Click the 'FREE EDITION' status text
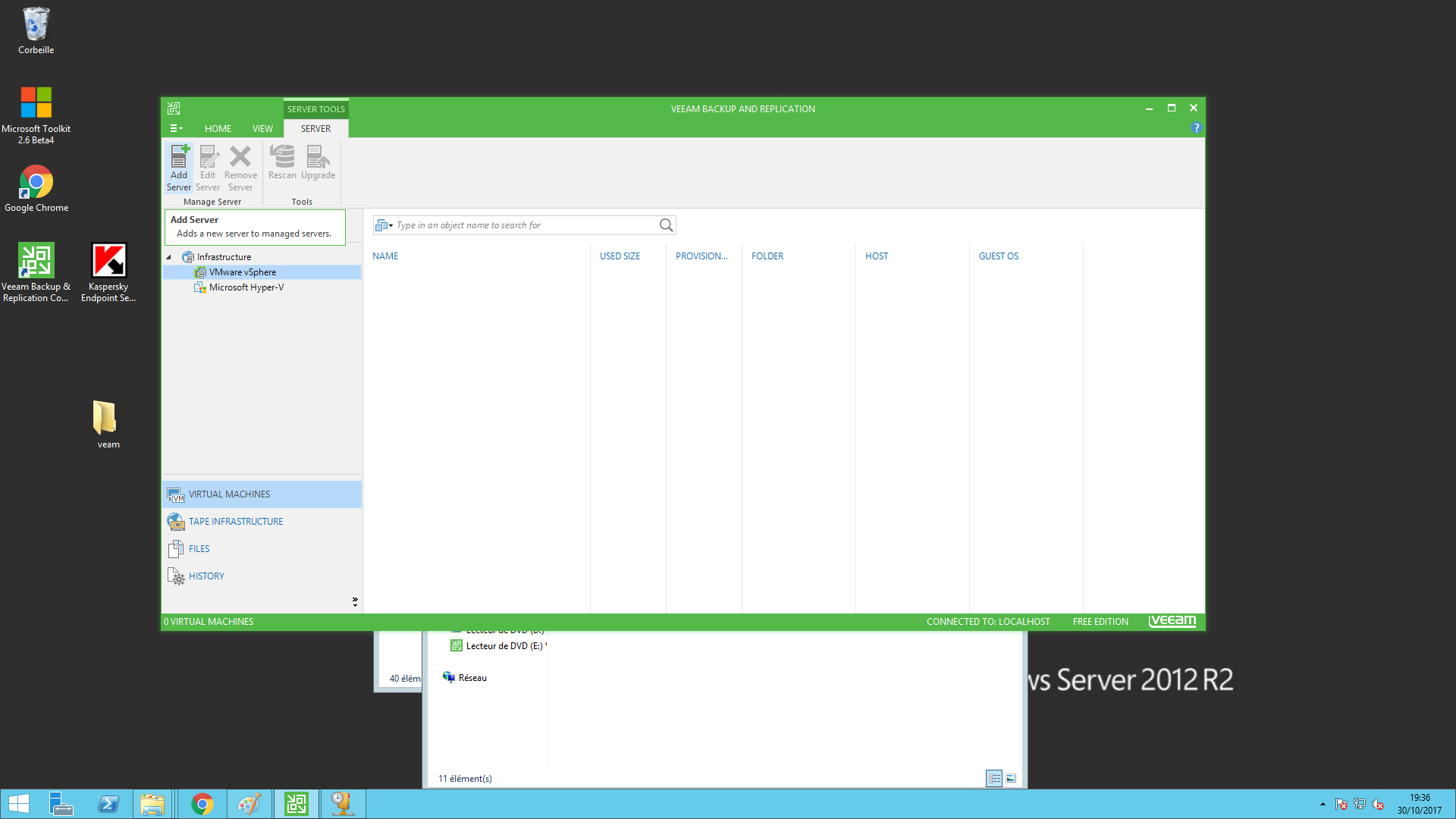Viewport: 1456px width, 819px height. 1100,622
